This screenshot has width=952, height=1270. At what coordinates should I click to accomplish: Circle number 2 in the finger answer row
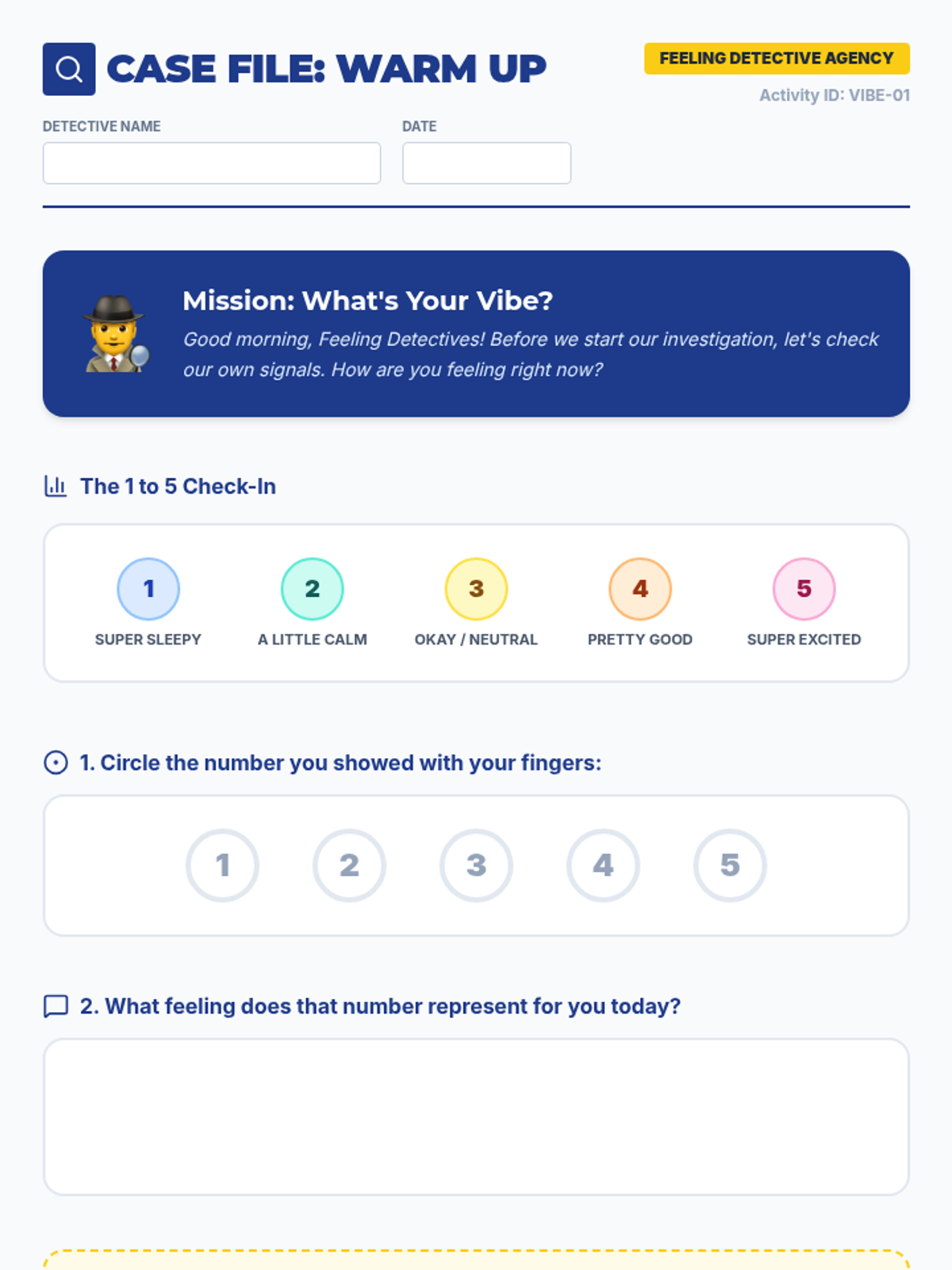[x=350, y=865]
